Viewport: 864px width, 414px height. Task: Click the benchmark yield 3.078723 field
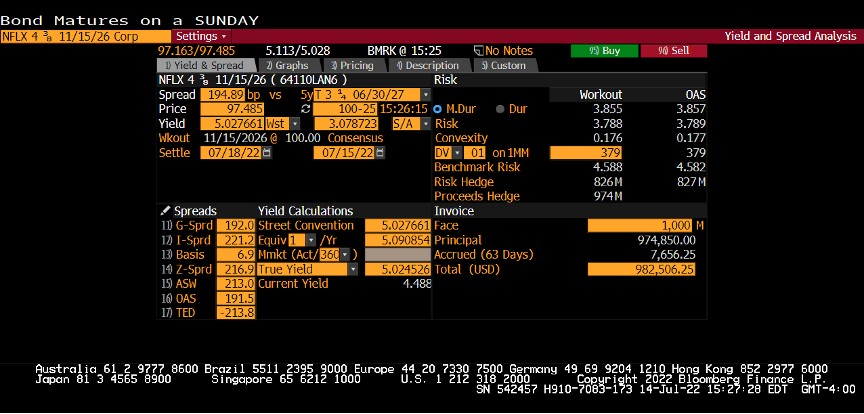(x=347, y=123)
